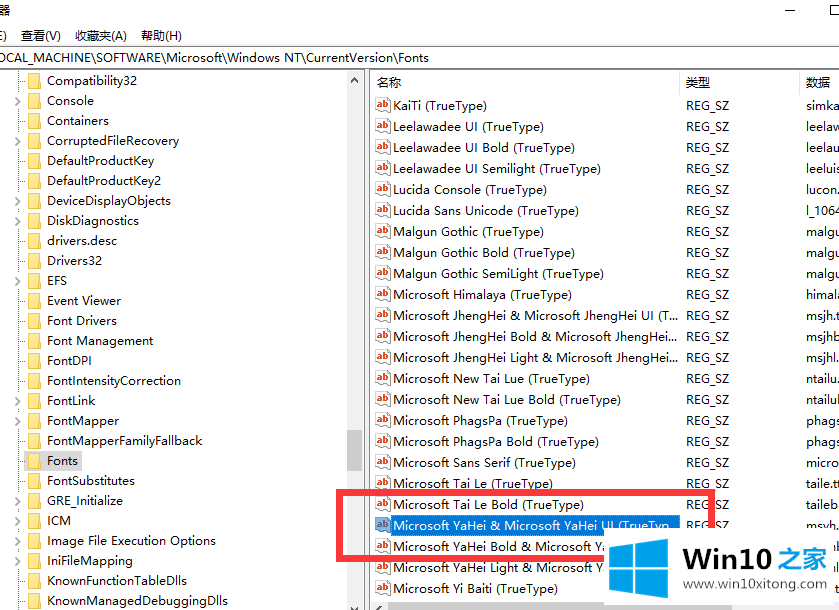This screenshot has height=610, width=839.
Task: Click the folder icon of Console key
Action: click(x=34, y=101)
